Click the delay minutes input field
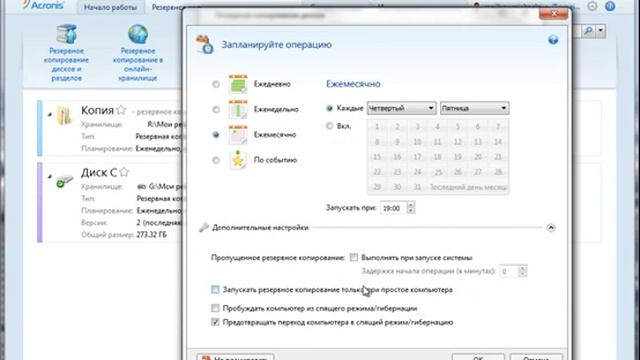 click(509, 271)
